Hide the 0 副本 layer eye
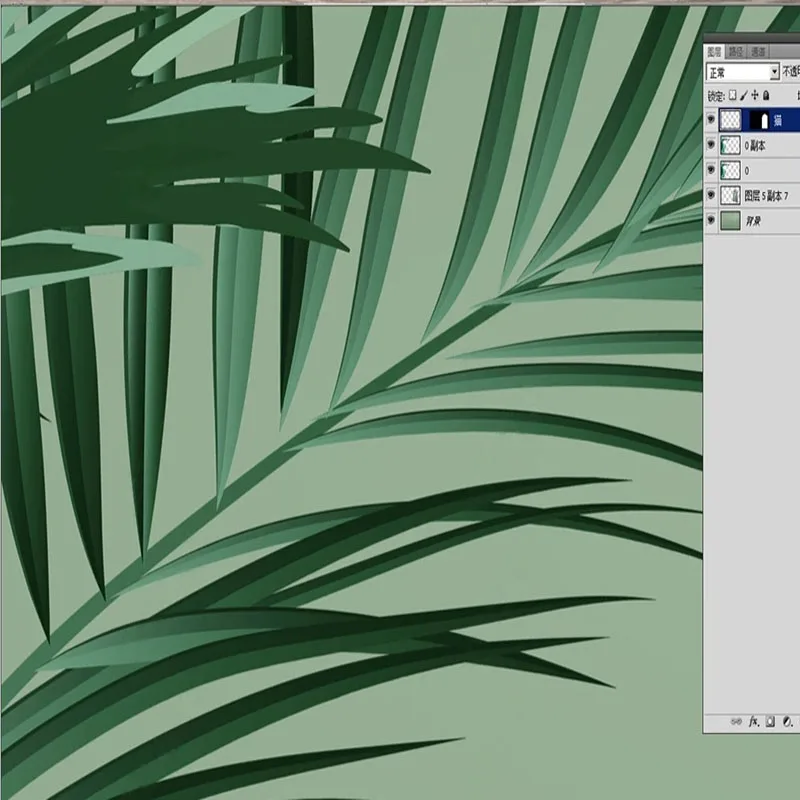This screenshot has height=800, width=800. click(x=711, y=145)
